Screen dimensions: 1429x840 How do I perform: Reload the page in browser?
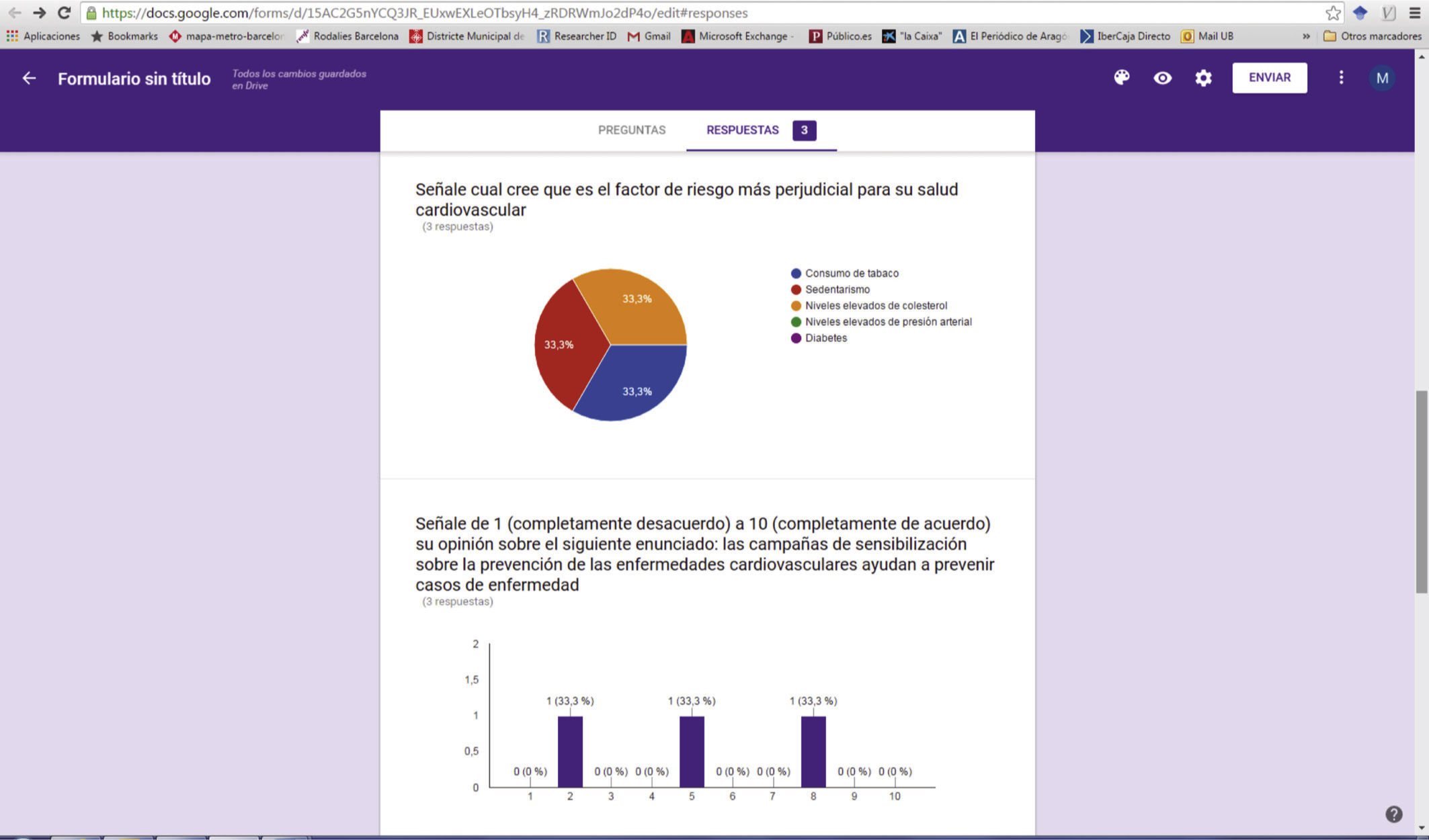coord(65,13)
